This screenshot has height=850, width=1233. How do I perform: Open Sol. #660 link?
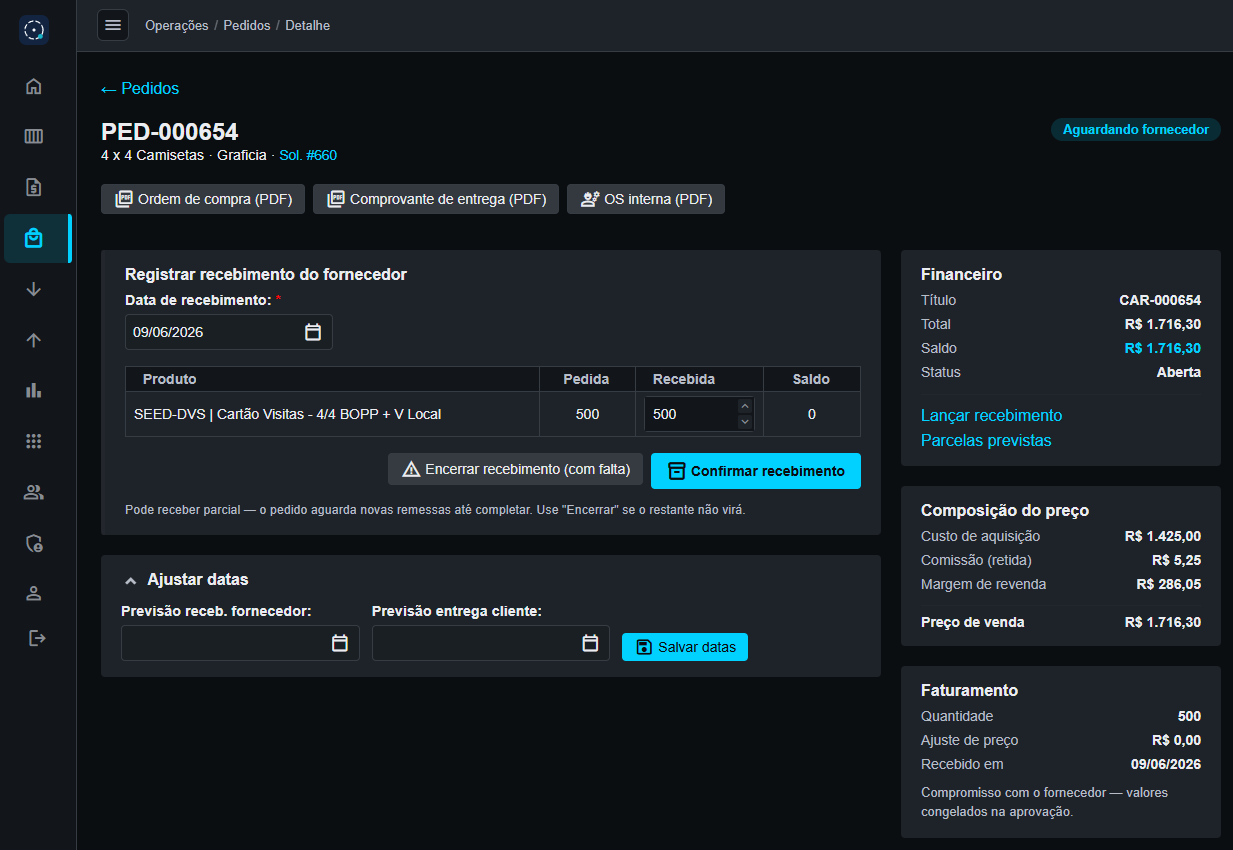tap(308, 156)
